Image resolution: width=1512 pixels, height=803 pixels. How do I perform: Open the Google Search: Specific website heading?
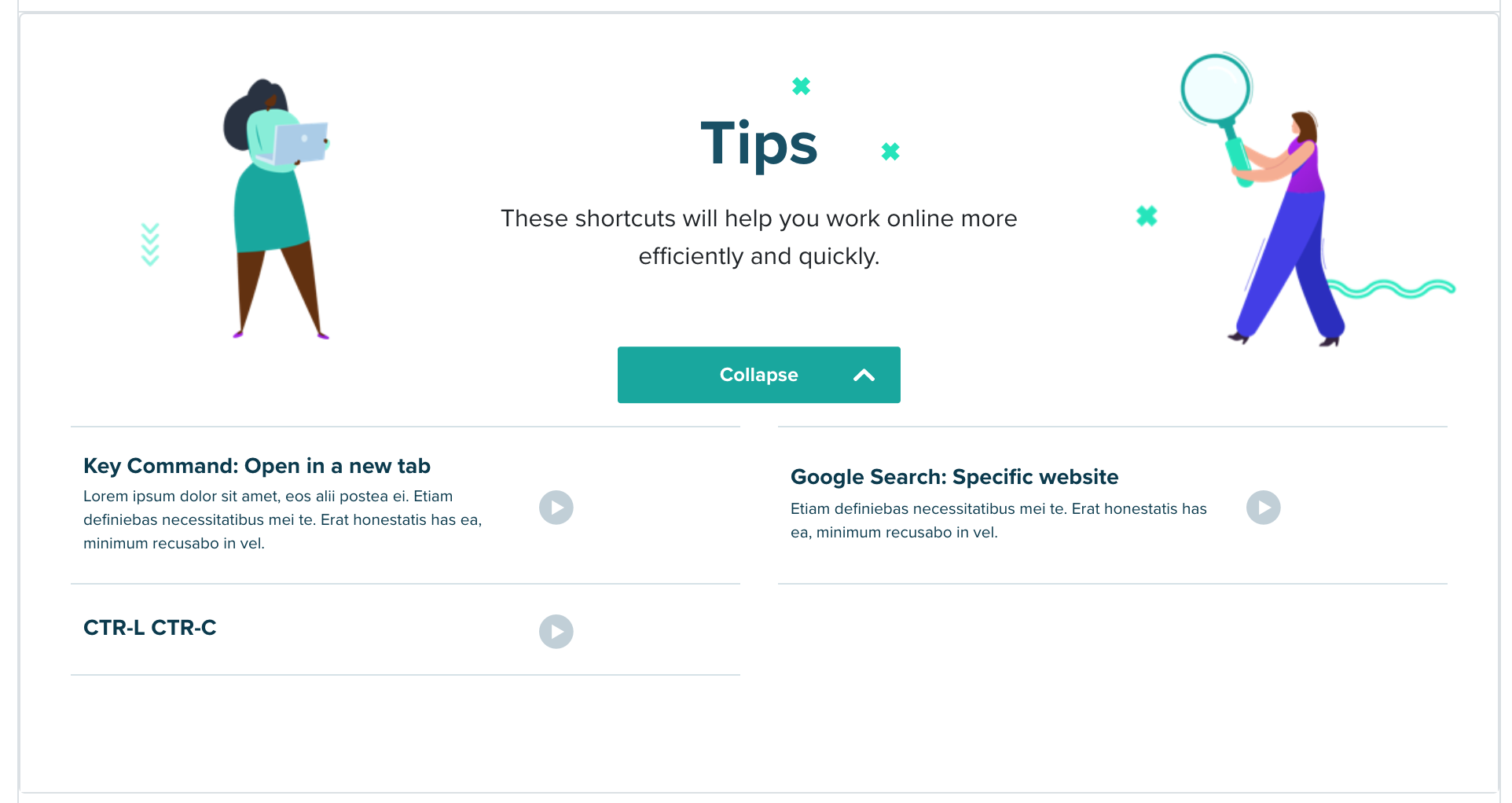954,477
